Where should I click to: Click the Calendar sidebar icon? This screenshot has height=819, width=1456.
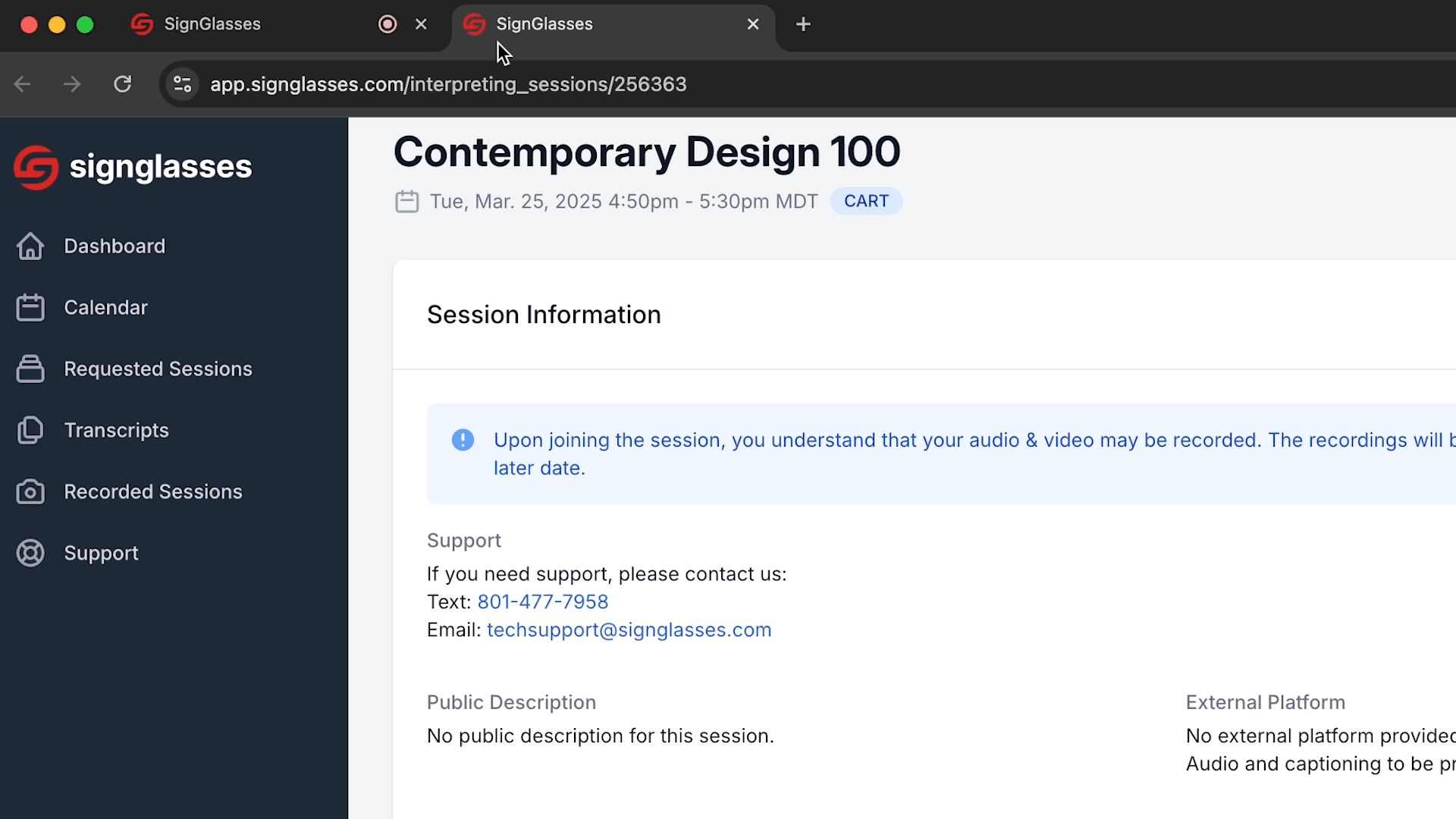pos(30,307)
